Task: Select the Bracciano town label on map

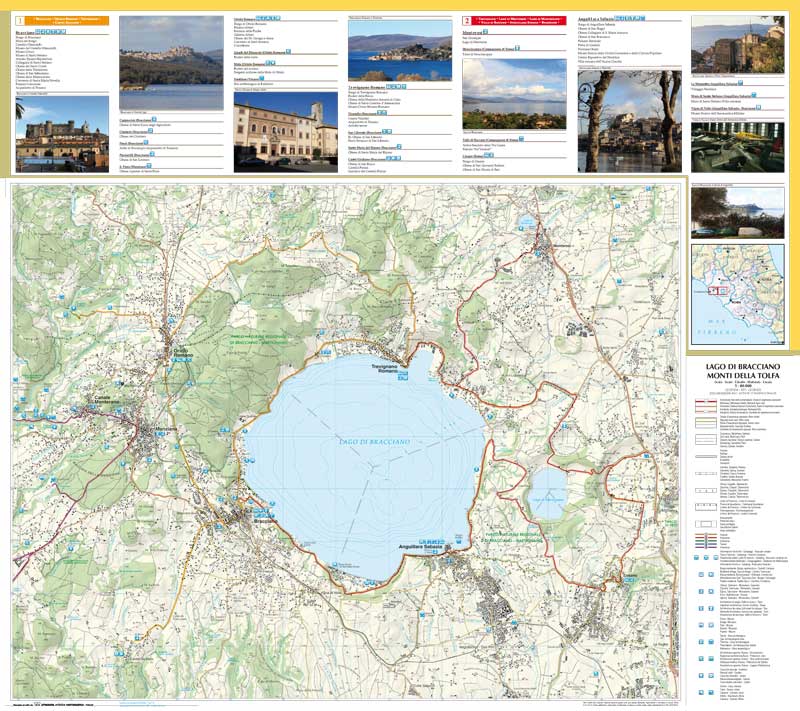Action: 265,522
